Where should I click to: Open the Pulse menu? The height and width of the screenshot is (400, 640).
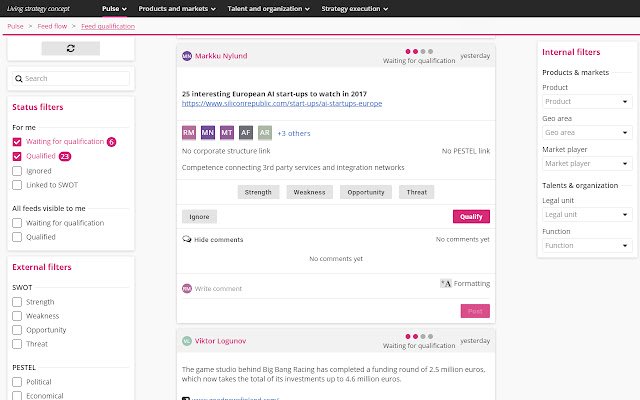114,9
